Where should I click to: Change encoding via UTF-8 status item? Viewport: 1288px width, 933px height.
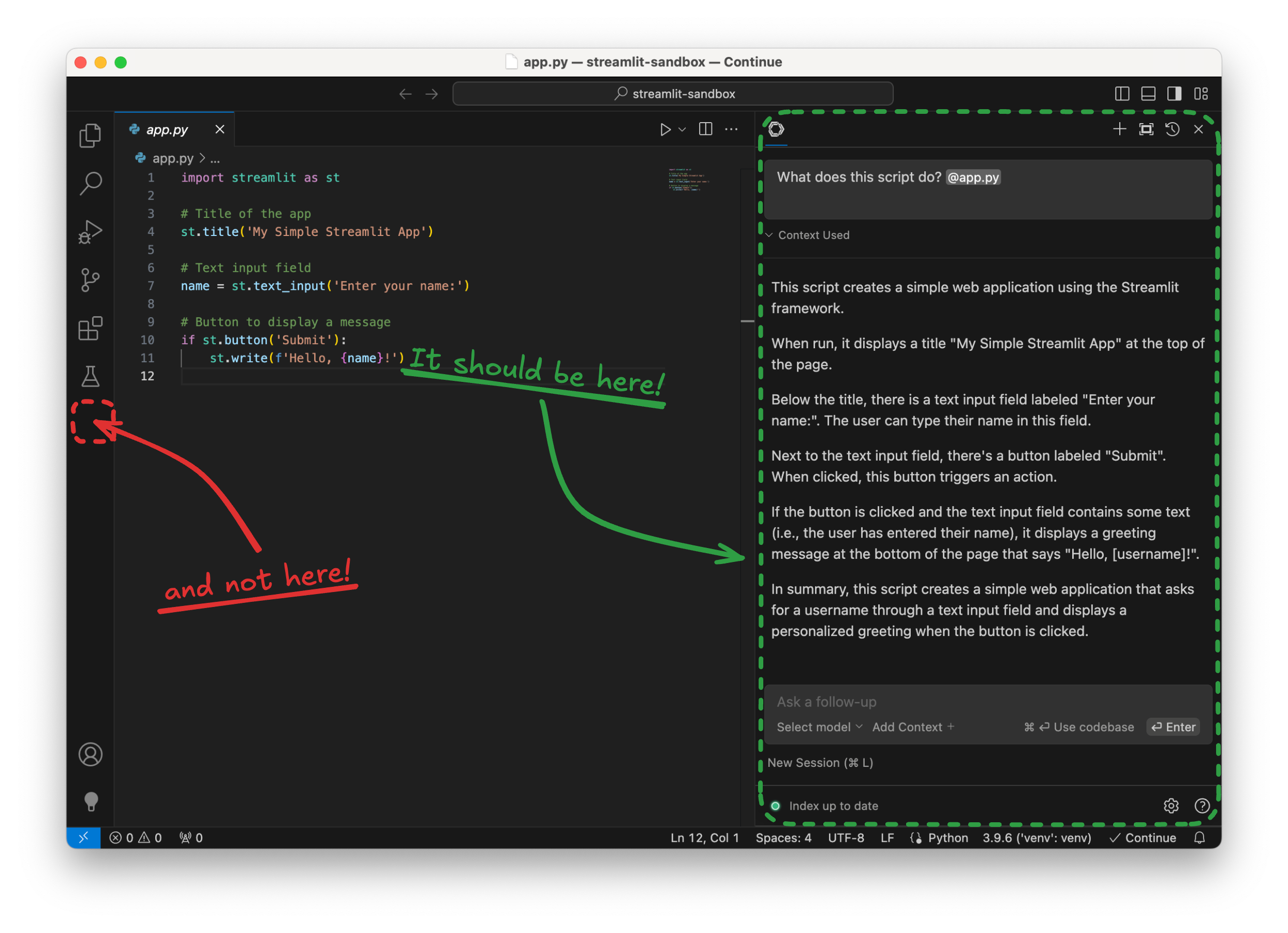tap(846, 838)
